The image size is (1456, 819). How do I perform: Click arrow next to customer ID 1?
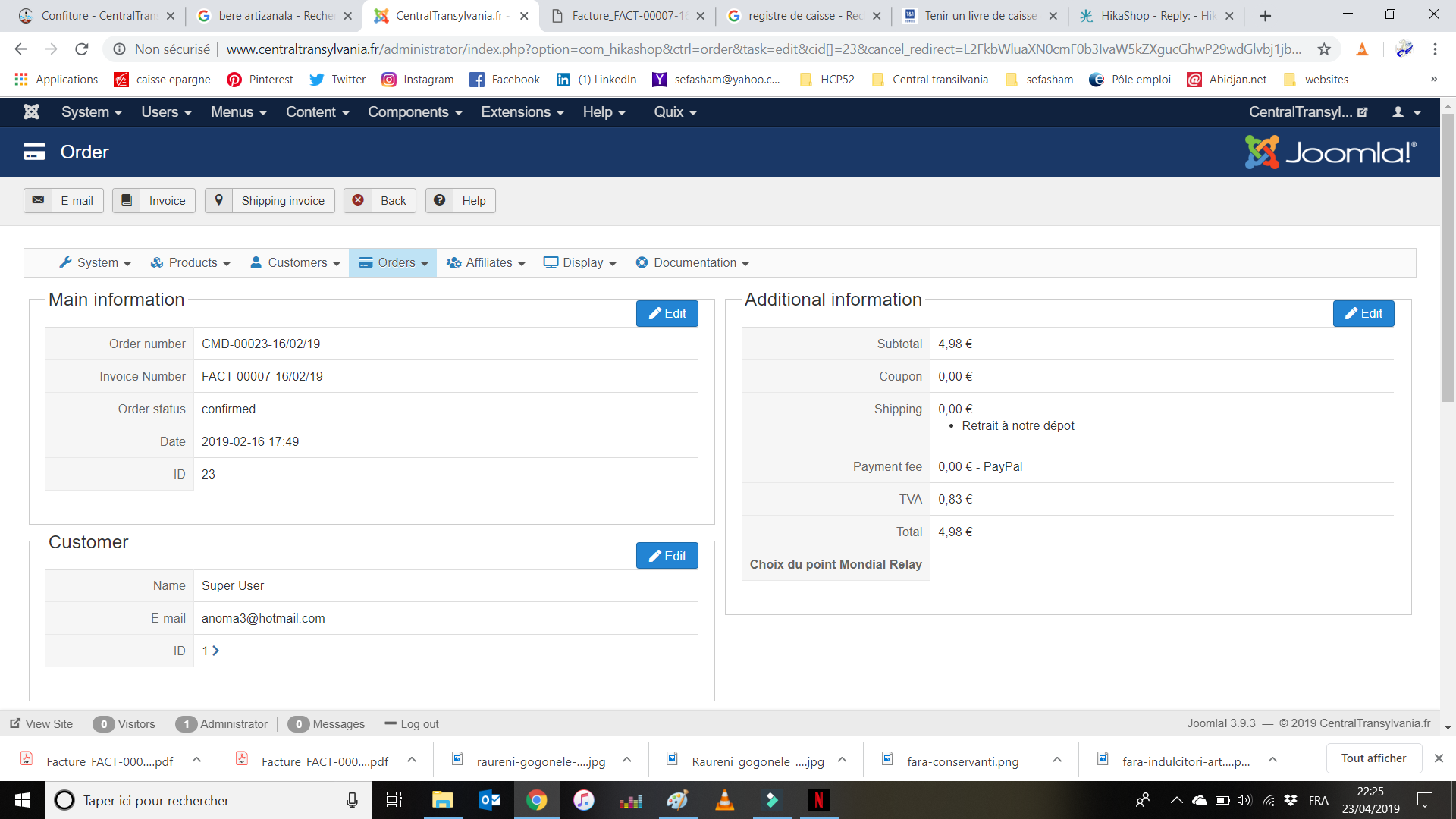[x=216, y=651]
